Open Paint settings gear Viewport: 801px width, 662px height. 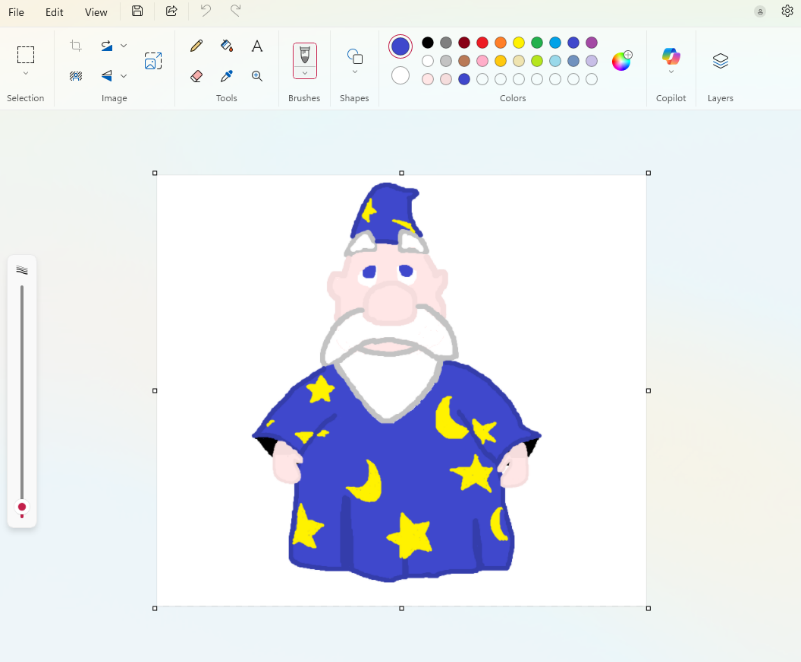[787, 11]
